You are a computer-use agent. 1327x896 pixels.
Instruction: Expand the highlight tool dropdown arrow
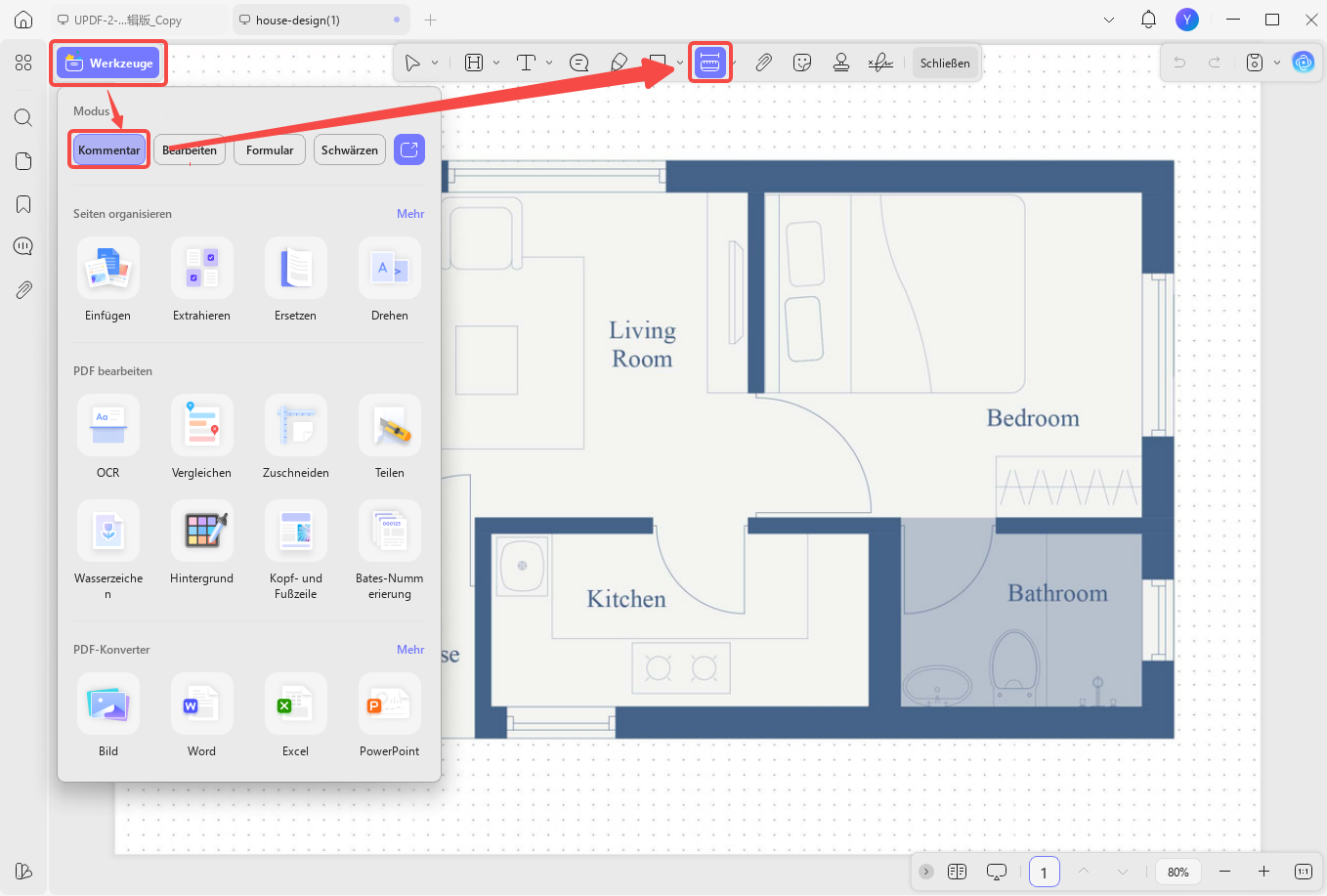[496, 63]
